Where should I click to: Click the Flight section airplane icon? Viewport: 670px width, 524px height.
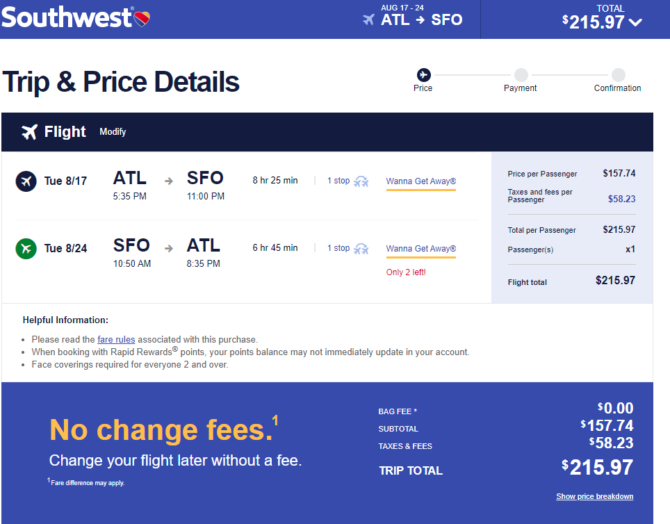[x=29, y=132]
